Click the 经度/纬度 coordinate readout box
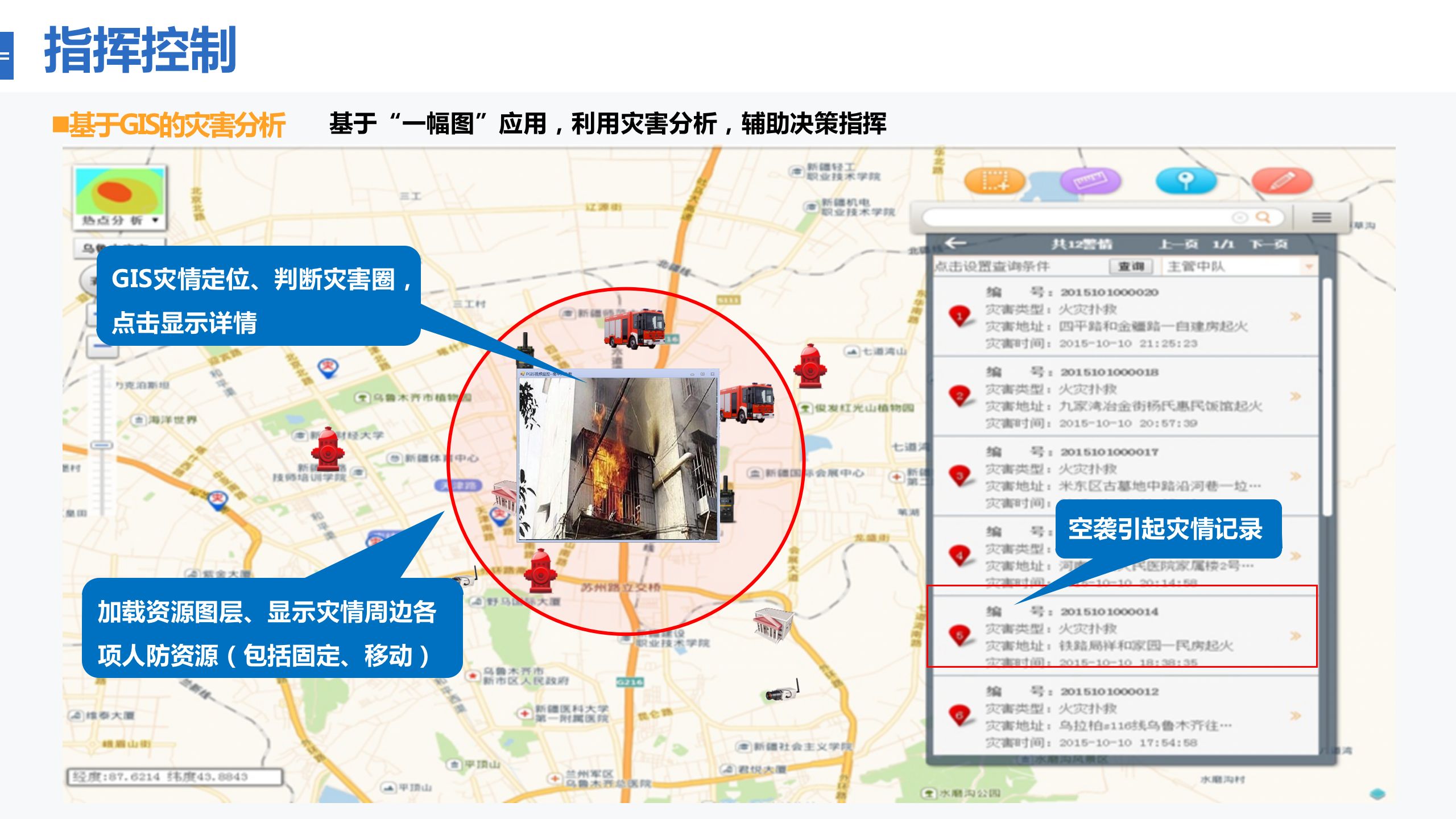1456x819 pixels. (175, 776)
